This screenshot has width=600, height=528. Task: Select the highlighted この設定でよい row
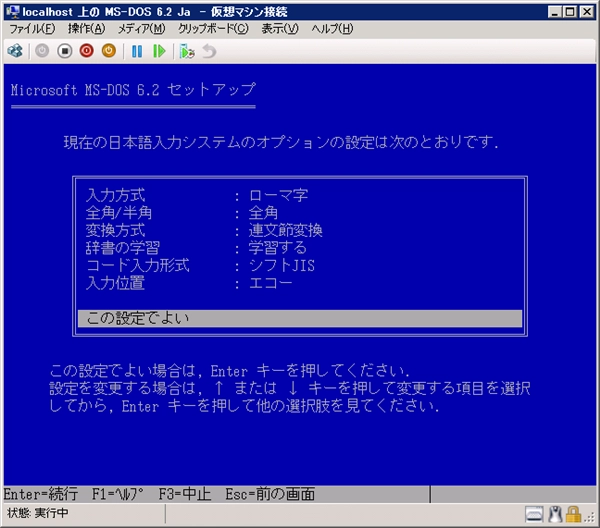pyautogui.click(x=300, y=318)
